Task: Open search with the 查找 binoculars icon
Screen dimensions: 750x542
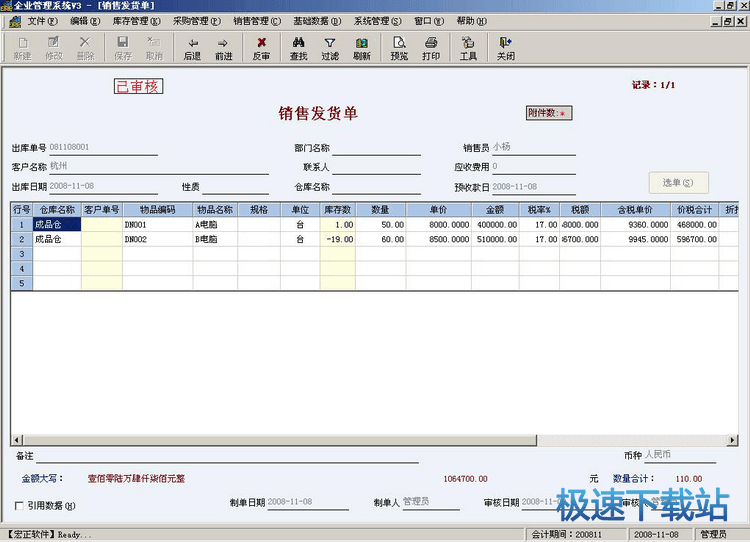Action: [x=298, y=48]
